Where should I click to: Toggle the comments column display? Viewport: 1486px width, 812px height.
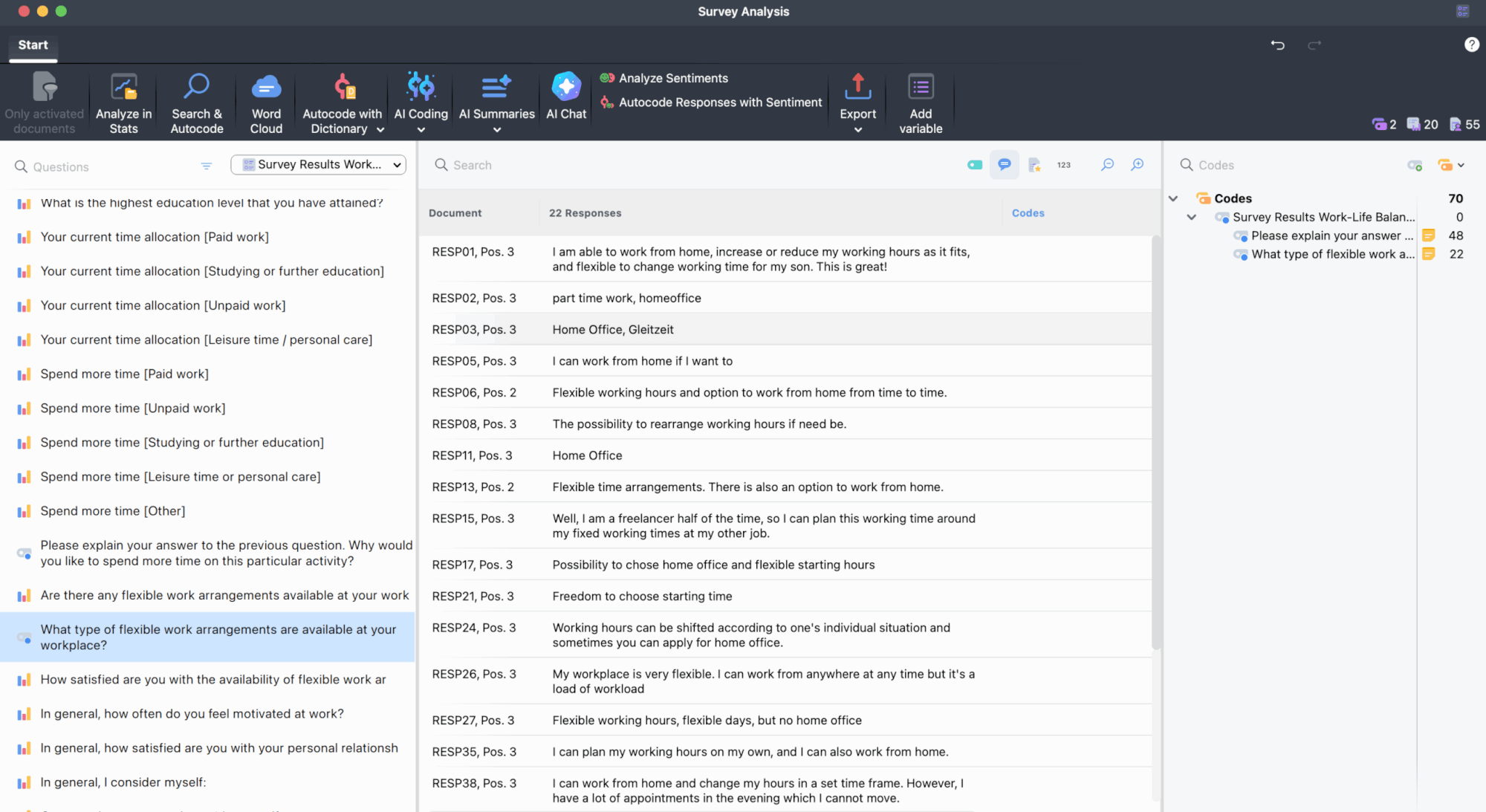[x=1005, y=164]
